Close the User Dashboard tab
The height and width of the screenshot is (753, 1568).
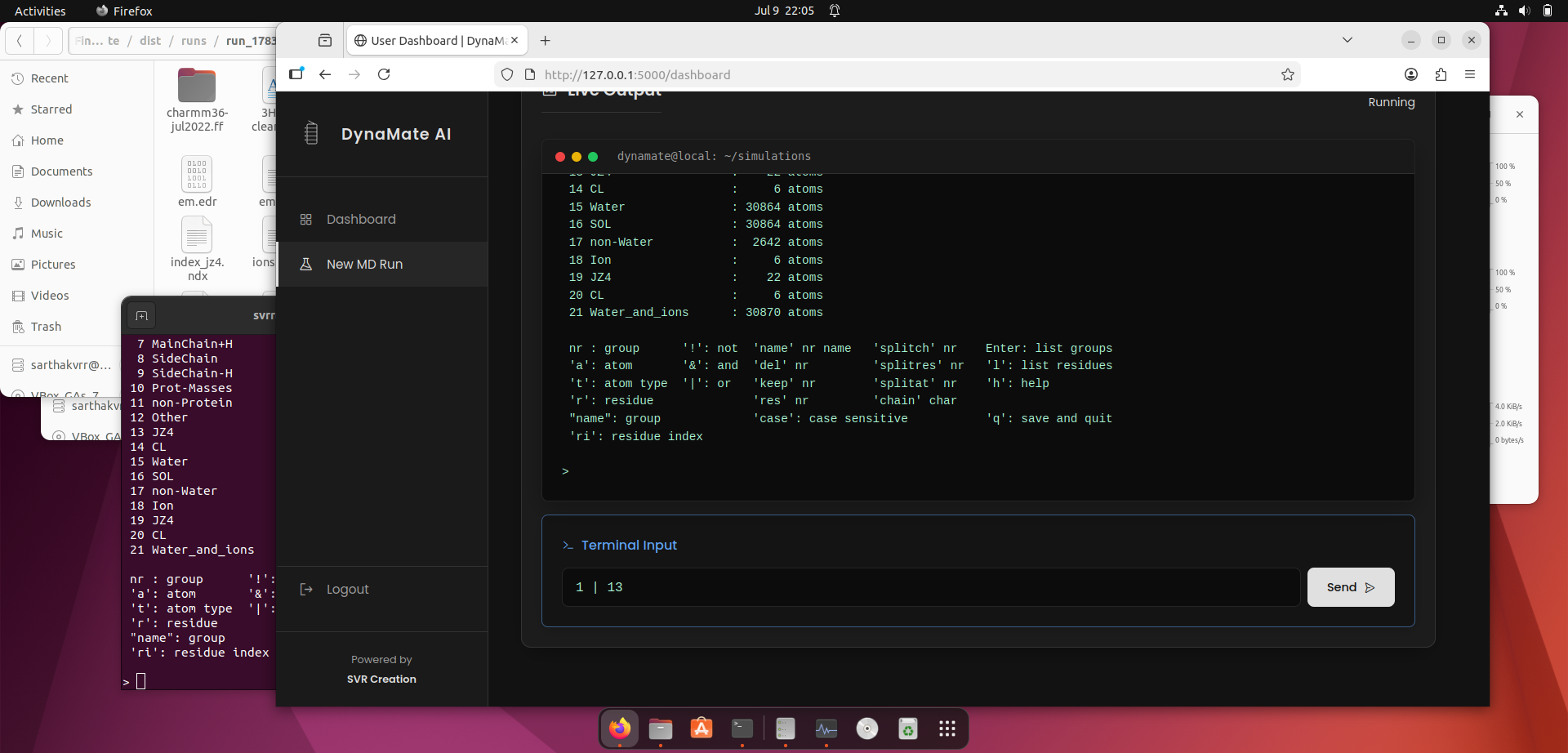(514, 40)
